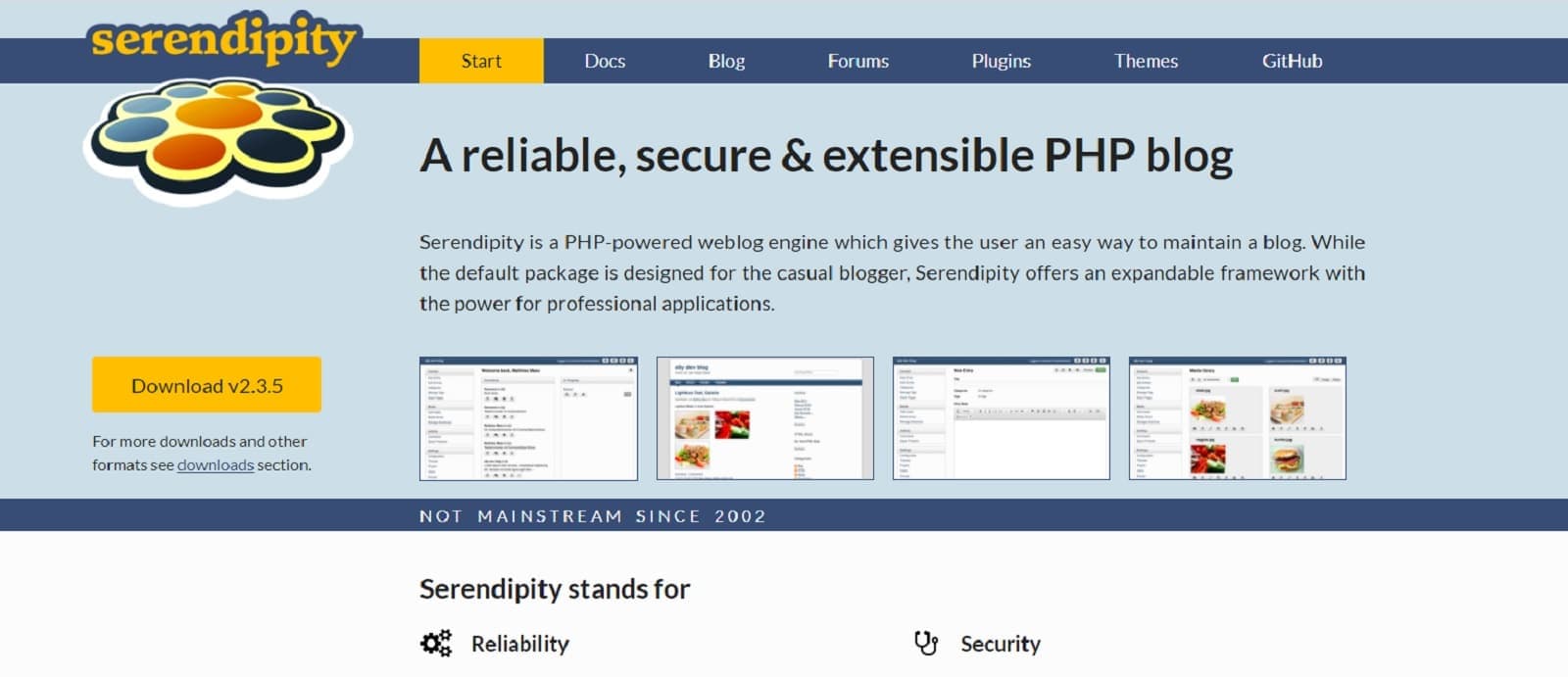Click the Security heading text
This screenshot has height=677, width=1568.
tap(1001, 644)
